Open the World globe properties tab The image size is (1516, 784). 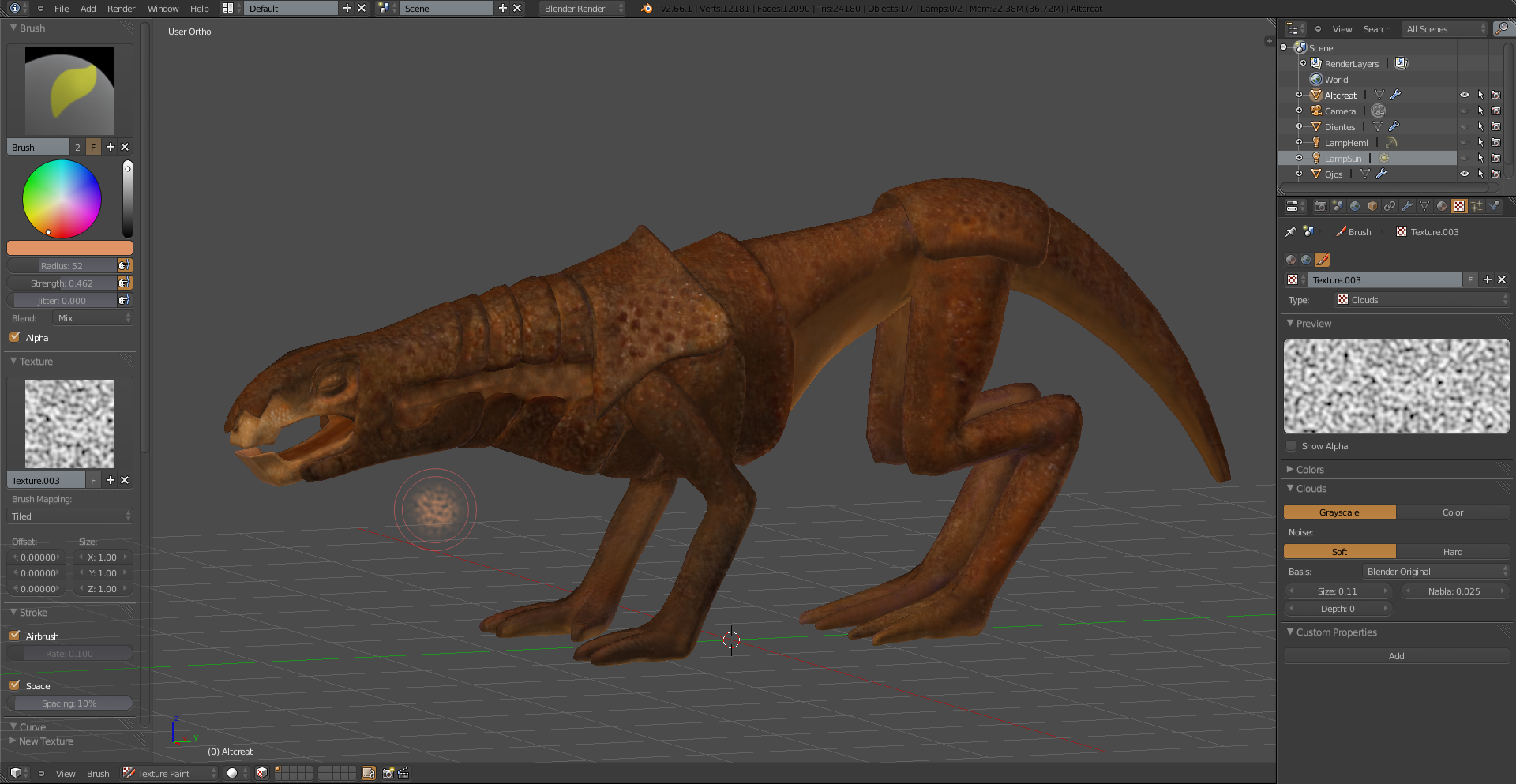pos(1355,206)
